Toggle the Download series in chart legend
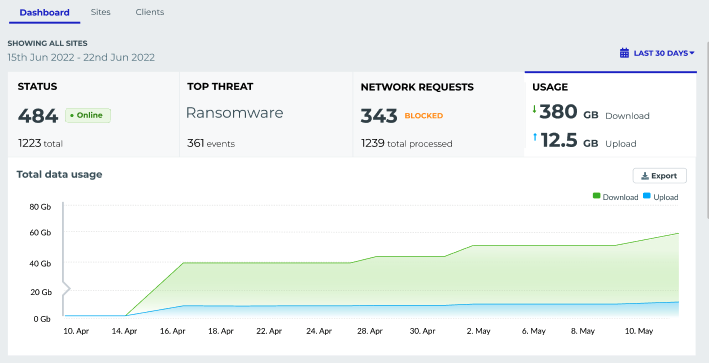 [615, 197]
